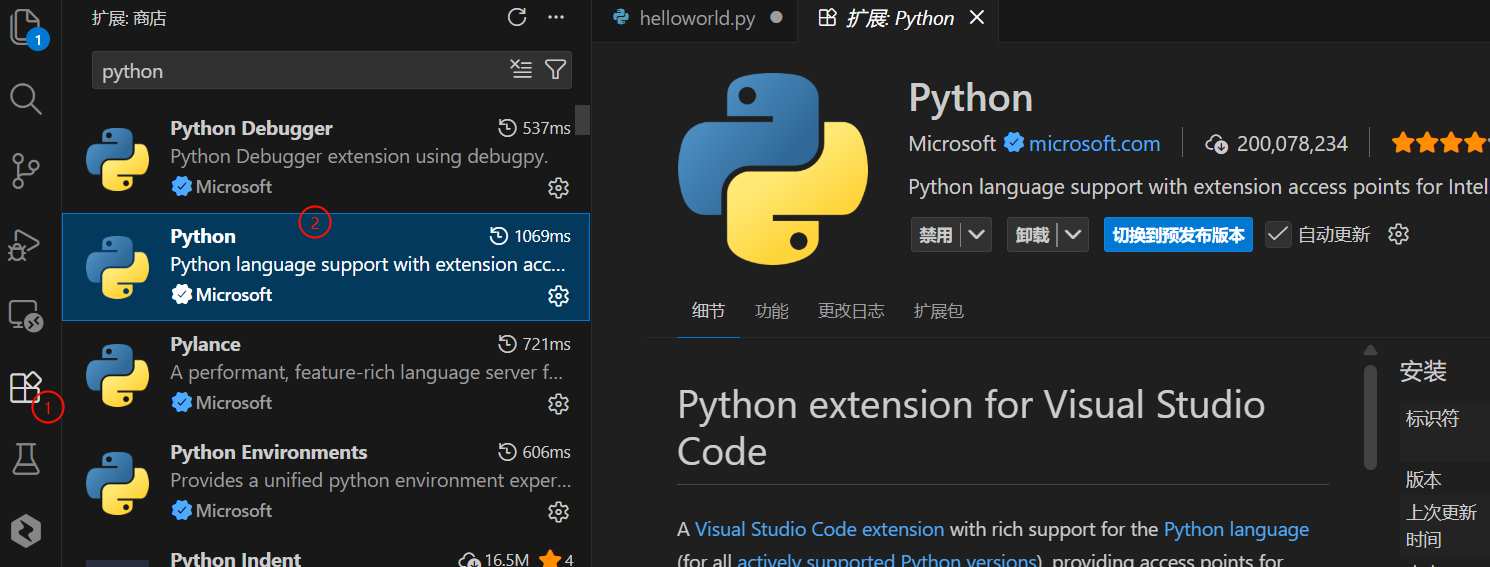Click the 版本 label
This screenshot has height=567, width=1490.
1423,479
